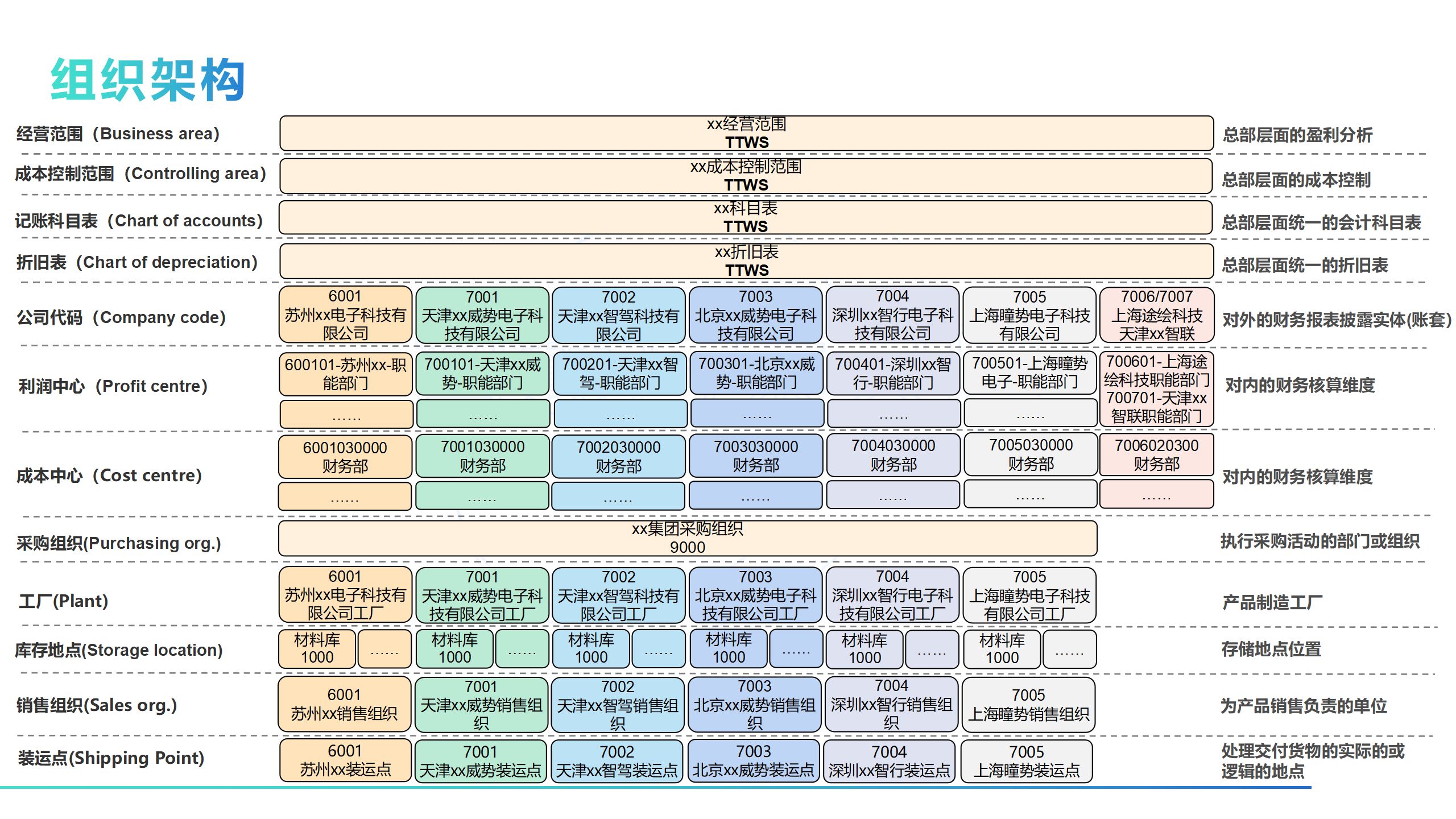
Task: Click the xx科目表 TTWS bar
Action: 746,218
